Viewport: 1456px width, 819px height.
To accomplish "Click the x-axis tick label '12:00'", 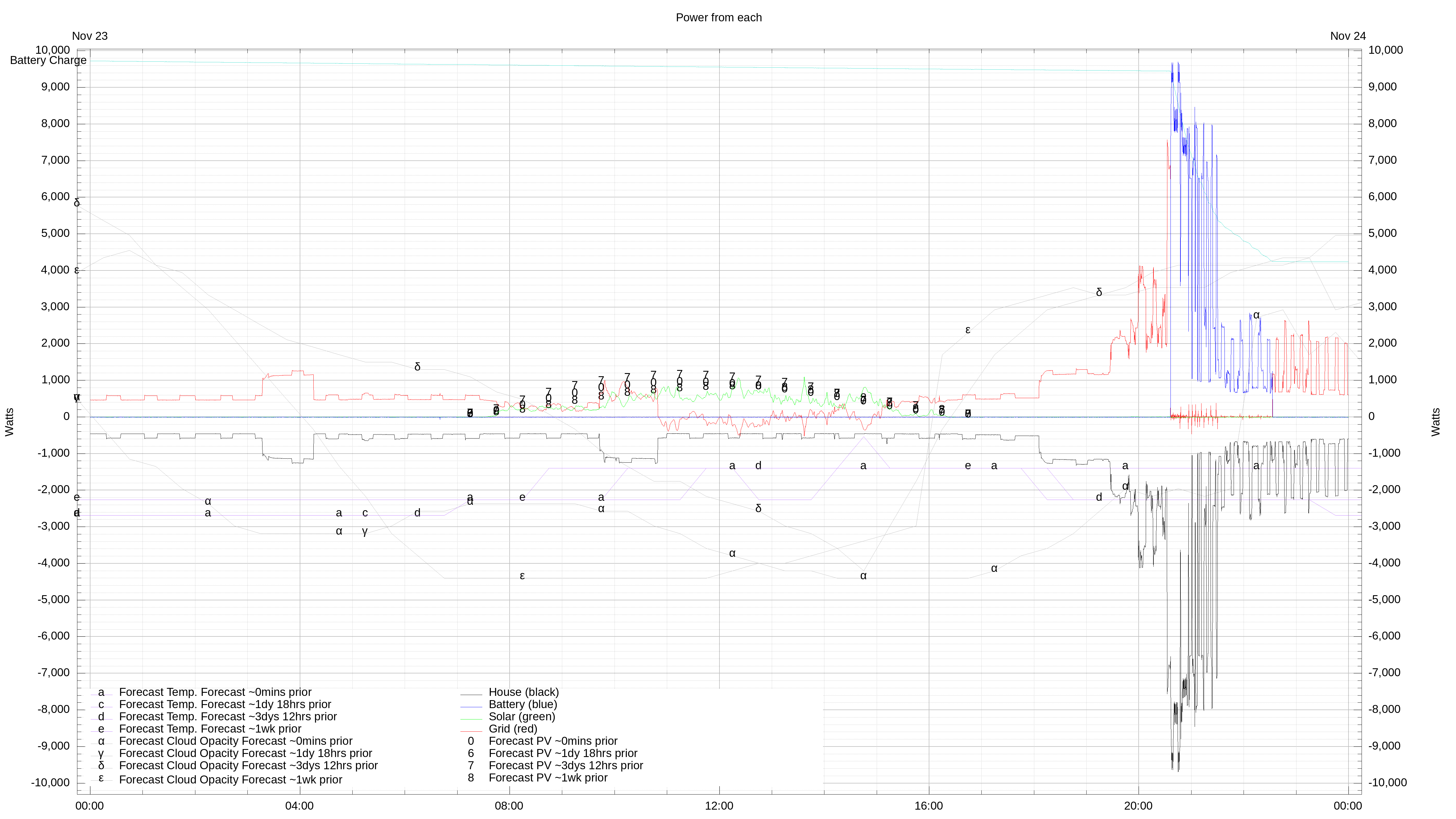I will click(x=719, y=806).
